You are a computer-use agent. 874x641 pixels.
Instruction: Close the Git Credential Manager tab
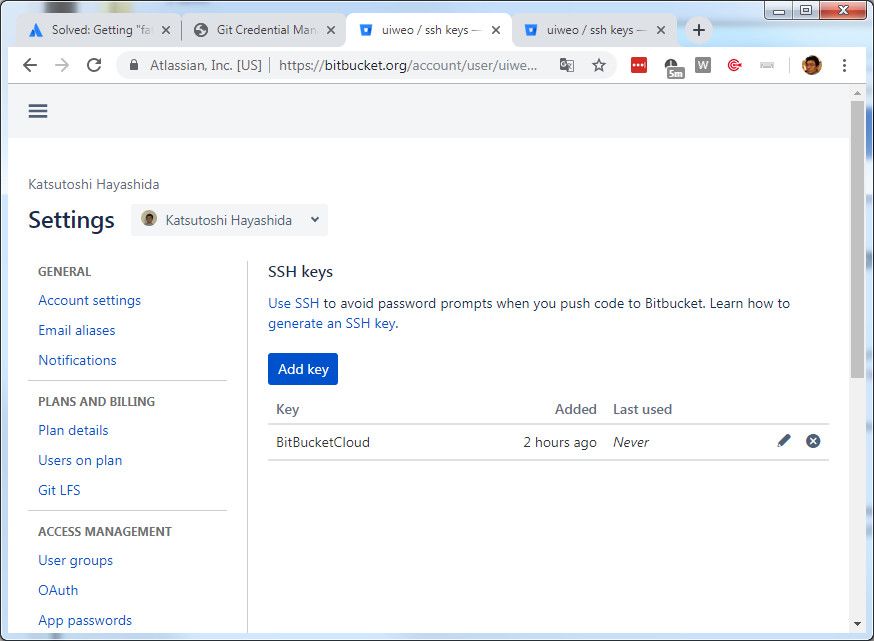pyautogui.click(x=331, y=30)
